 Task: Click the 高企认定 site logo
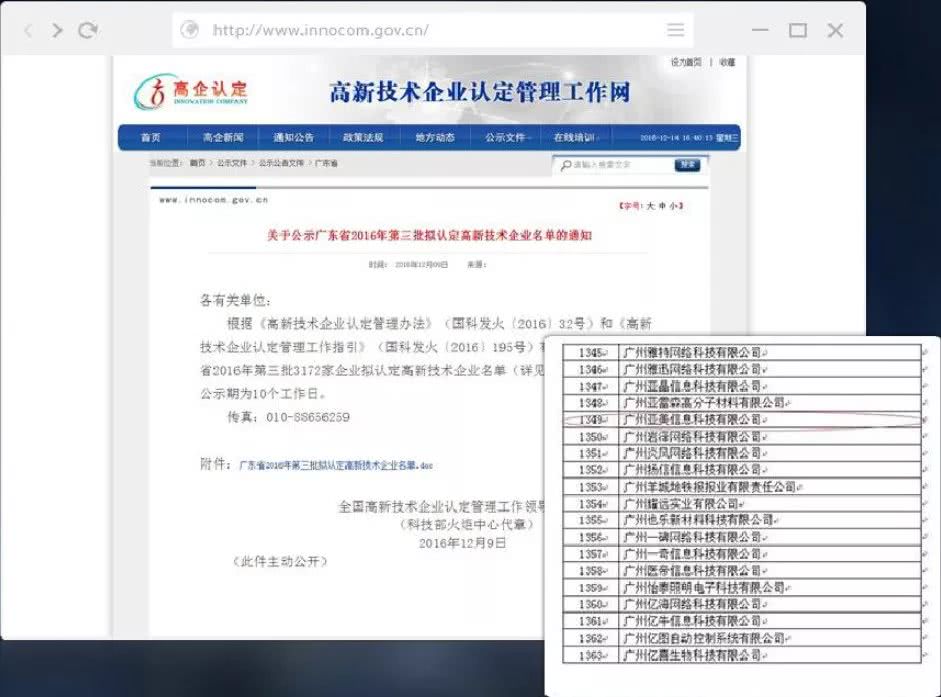(191, 92)
